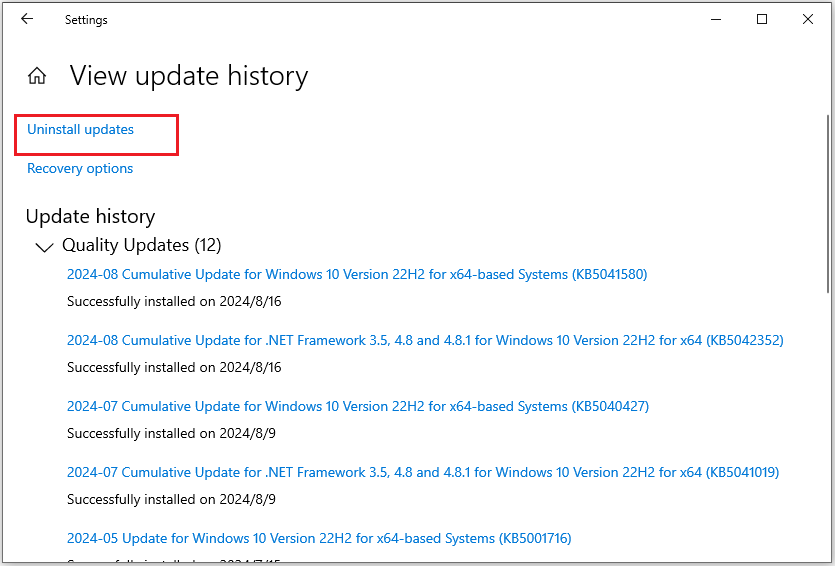Click the vertical scrollbar thumb
The height and width of the screenshot is (566, 835).
click(827, 200)
